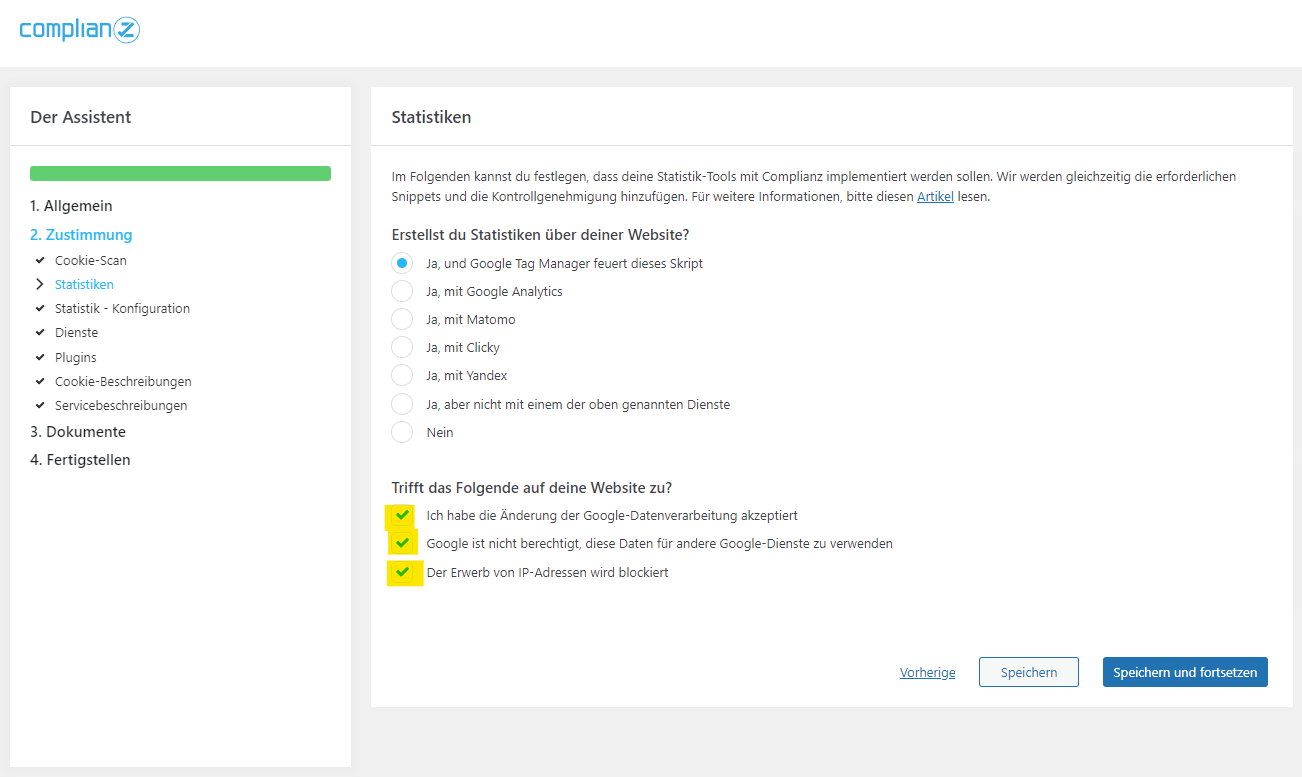1302x777 pixels.
Task: Click checkmark icon beside Cookie-Scan
Action: point(40,260)
